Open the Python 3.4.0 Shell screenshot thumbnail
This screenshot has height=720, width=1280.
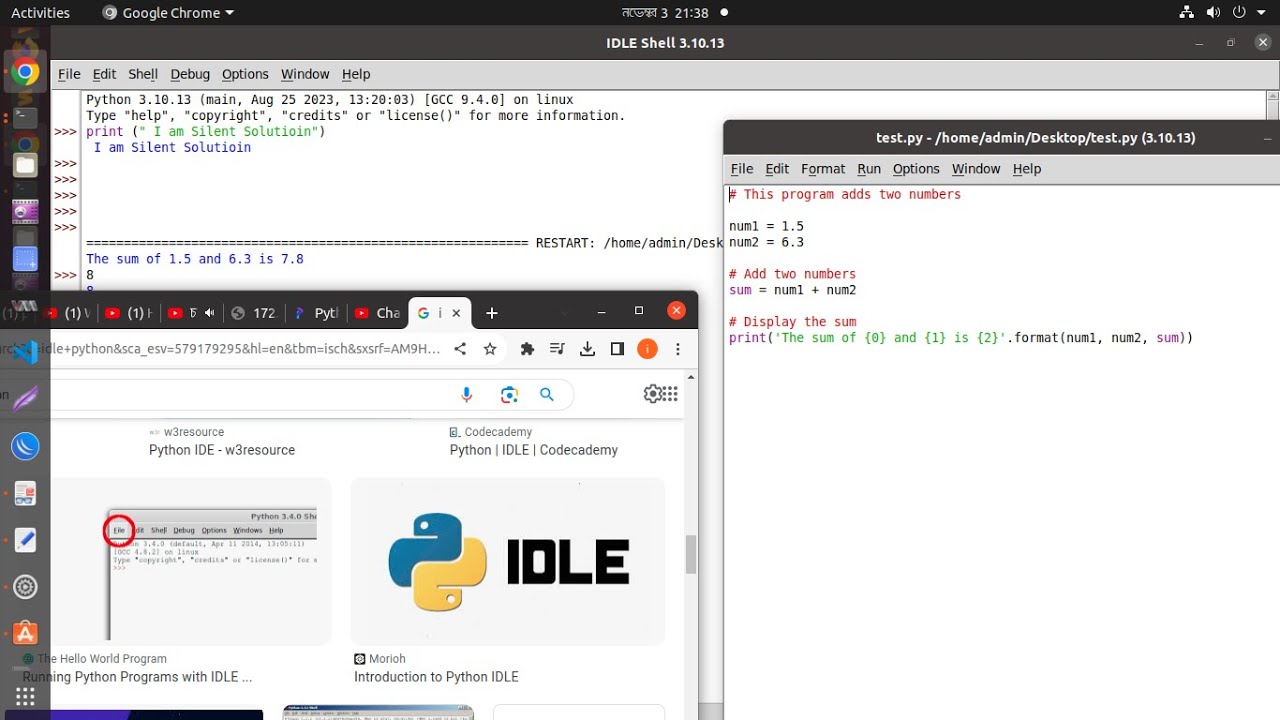point(190,561)
